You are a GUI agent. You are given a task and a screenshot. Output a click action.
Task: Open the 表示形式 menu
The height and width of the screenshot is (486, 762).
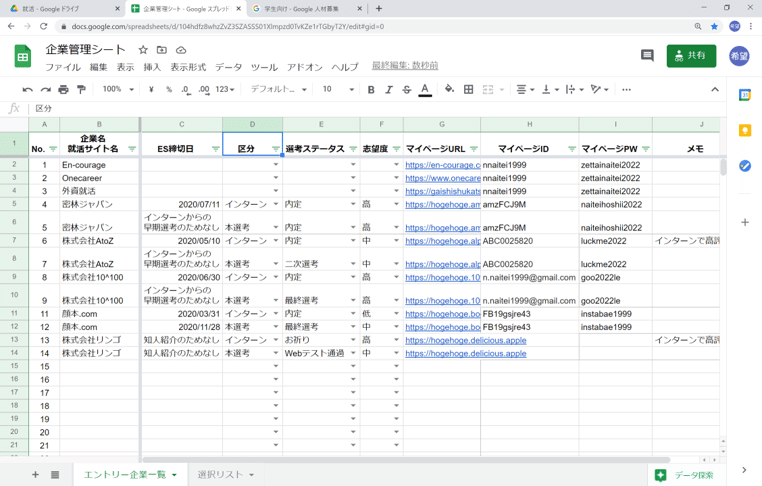(x=188, y=67)
